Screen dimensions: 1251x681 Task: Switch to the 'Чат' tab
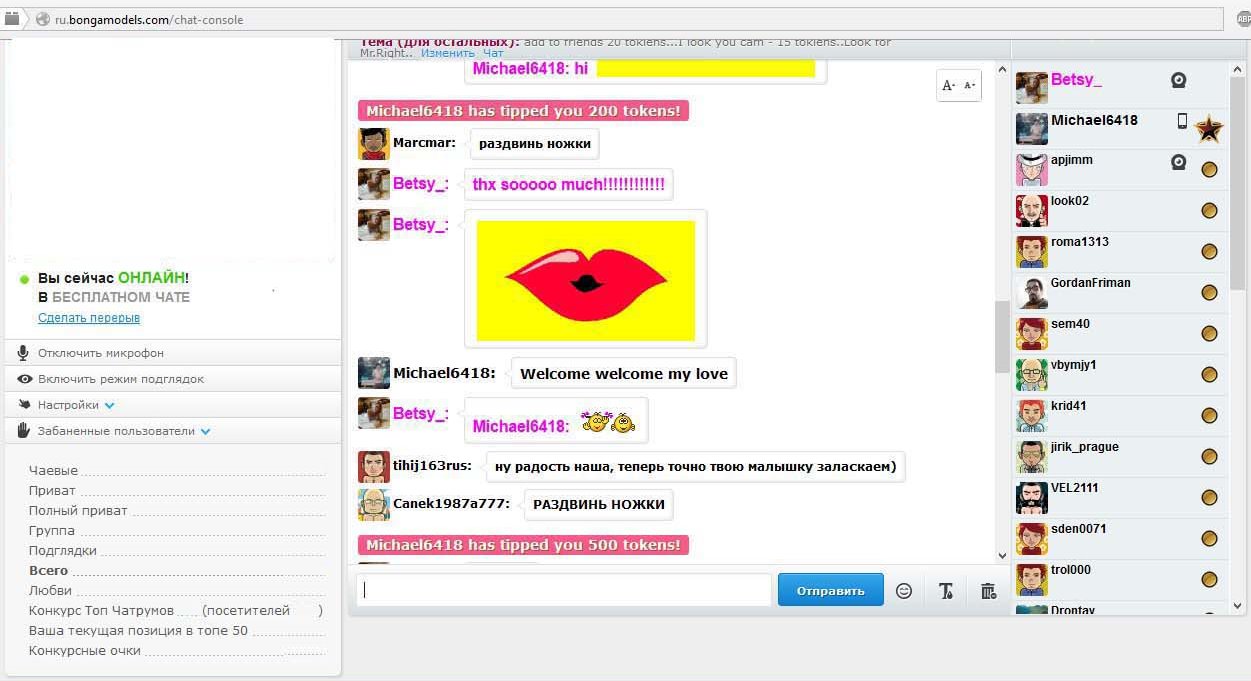point(493,52)
